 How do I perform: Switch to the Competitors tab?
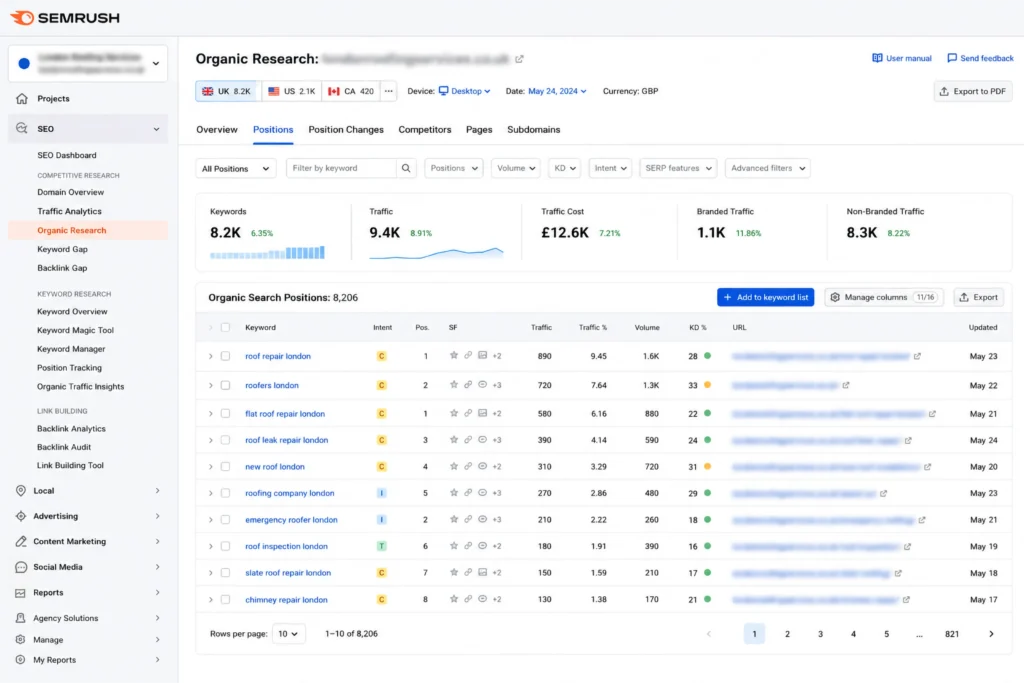(424, 130)
